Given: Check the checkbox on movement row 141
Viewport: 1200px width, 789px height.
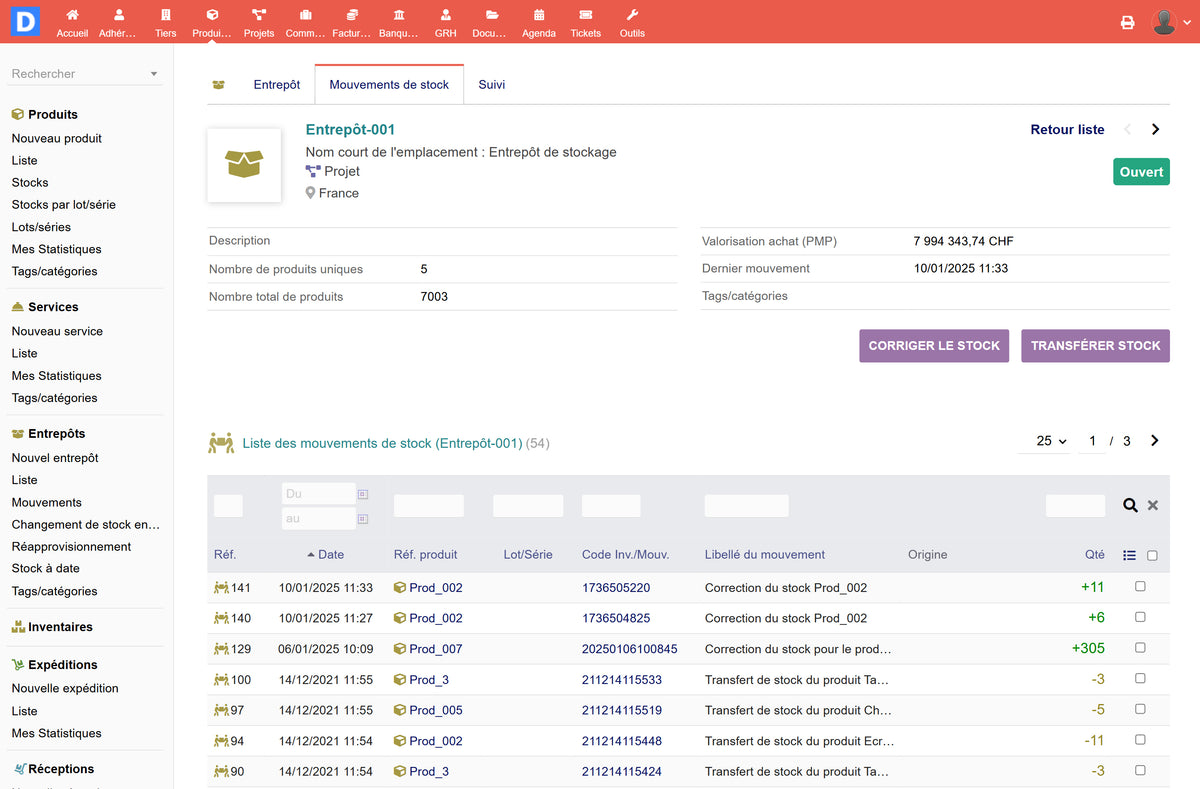Looking at the screenshot, I should coord(1142,587).
